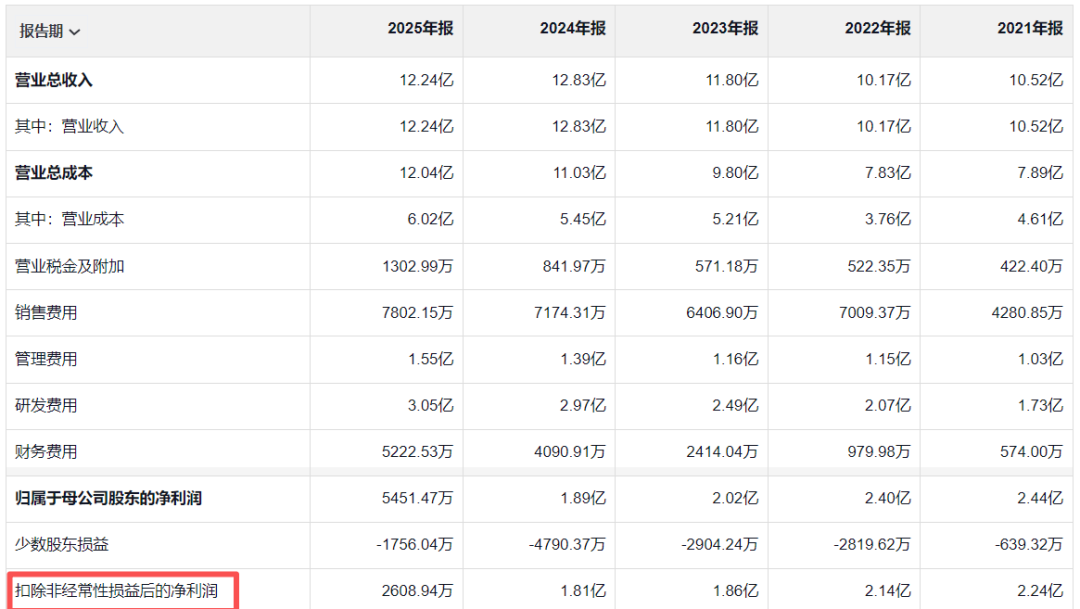This screenshot has height=609, width=1080.
Task: Select the 2608.94万 value in the last row
Action: (x=414, y=591)
